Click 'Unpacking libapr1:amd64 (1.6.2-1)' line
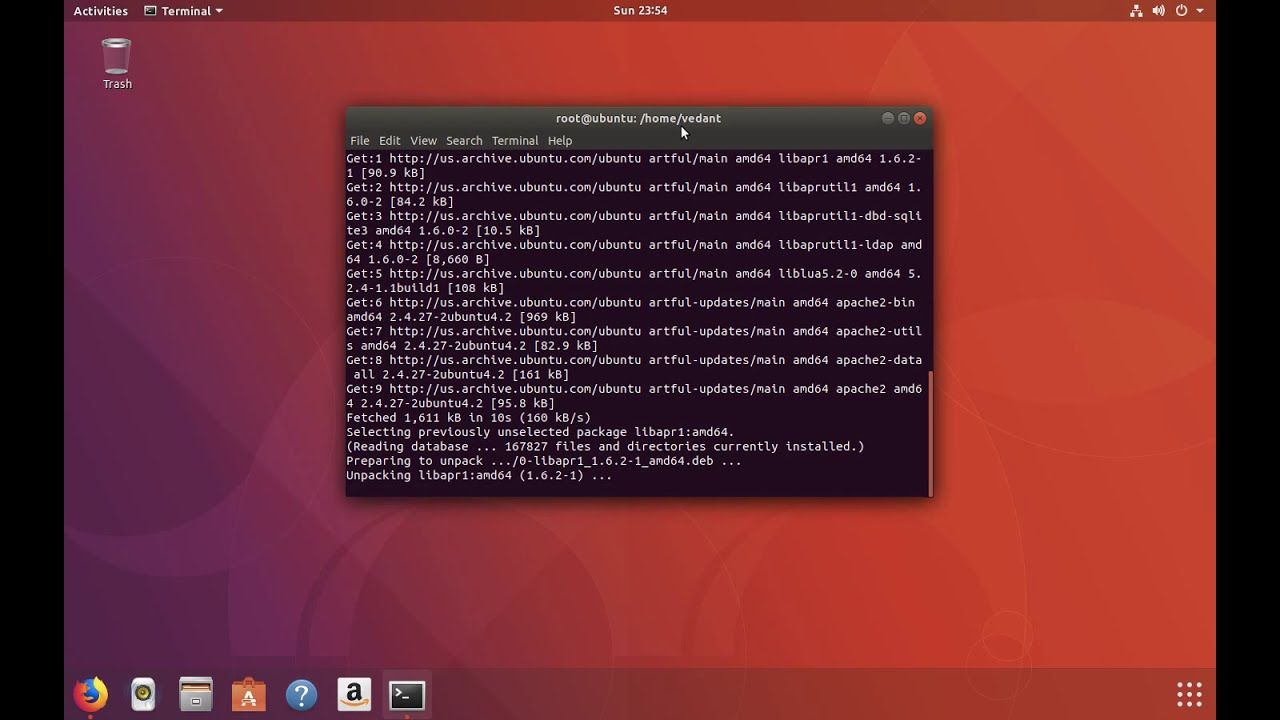Image resolution: width=1280 pixels, height=720 pixels. pos(479,476)
